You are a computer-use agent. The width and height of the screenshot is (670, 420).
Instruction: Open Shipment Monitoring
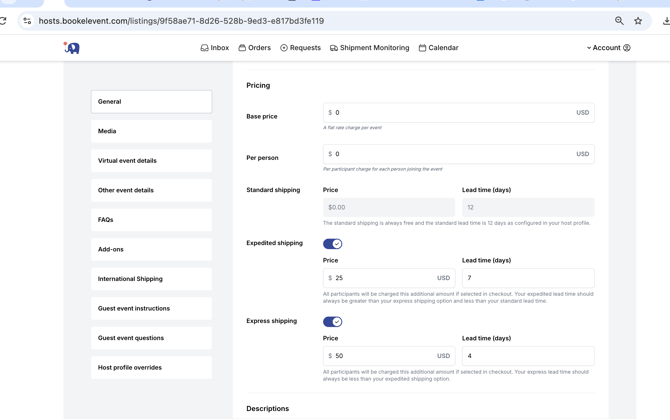(x=369, y=48)
